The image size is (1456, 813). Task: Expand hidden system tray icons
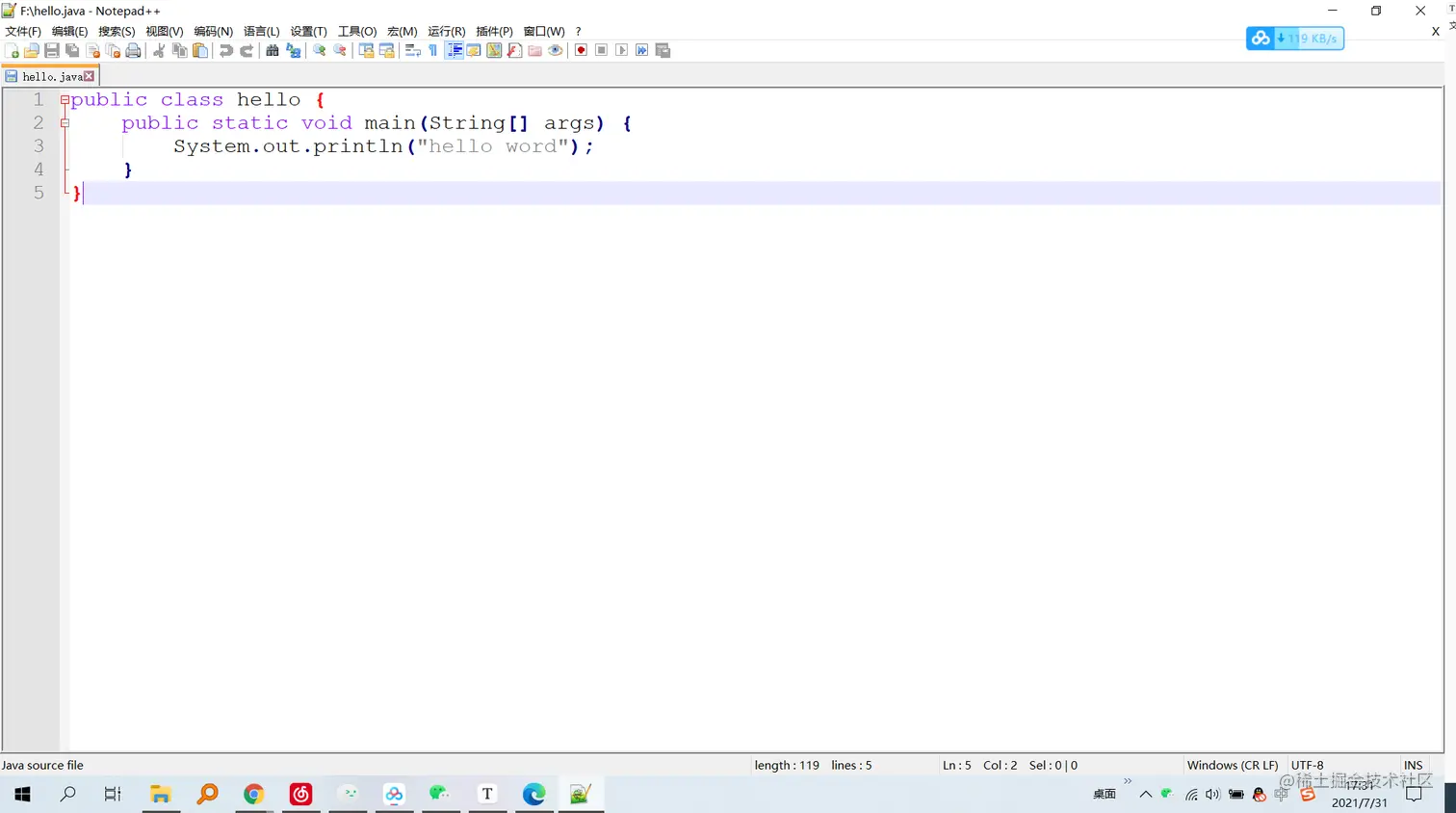coord(1145,794)
